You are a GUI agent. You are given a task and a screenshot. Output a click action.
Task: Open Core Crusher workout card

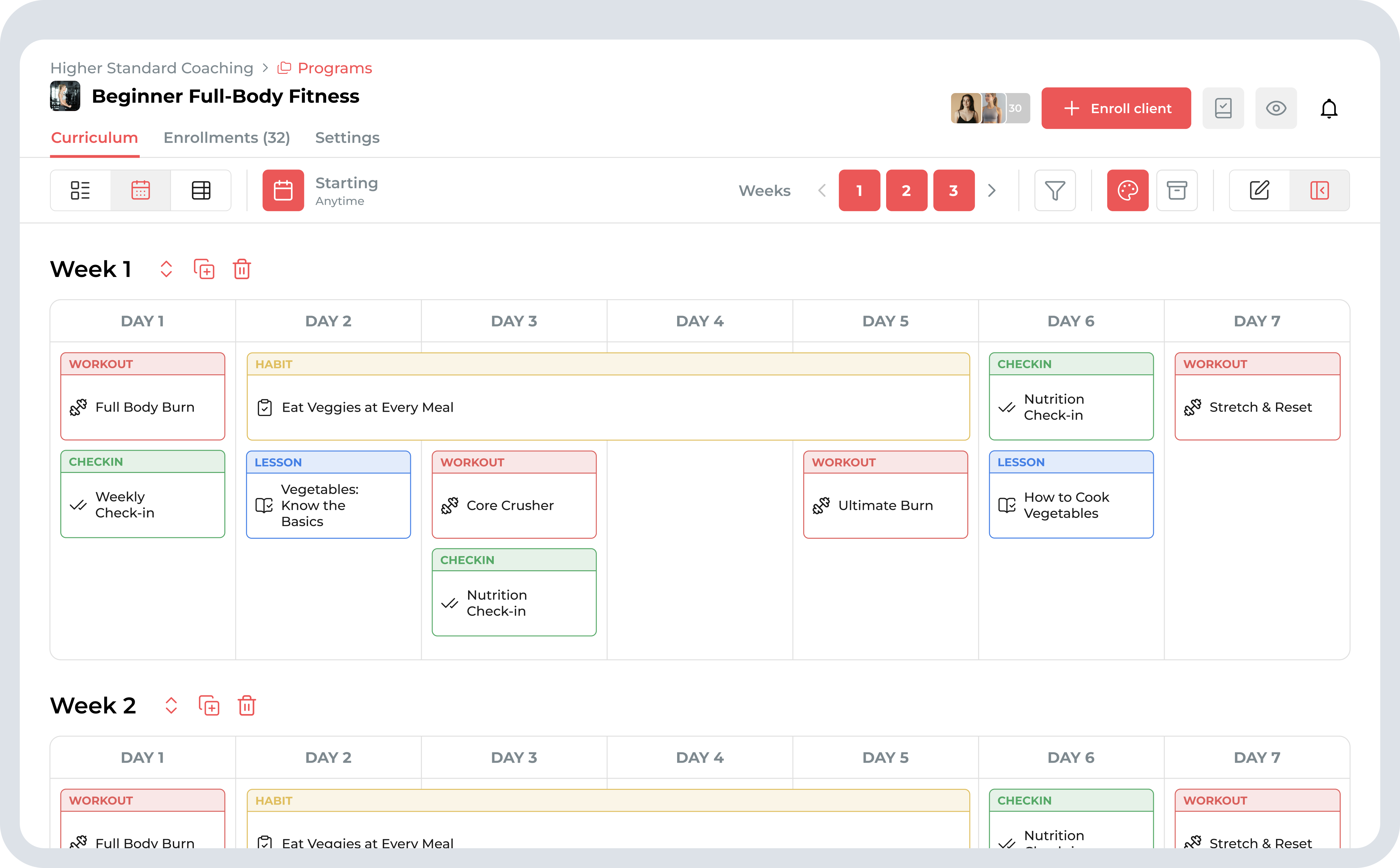tap(514, 494)
